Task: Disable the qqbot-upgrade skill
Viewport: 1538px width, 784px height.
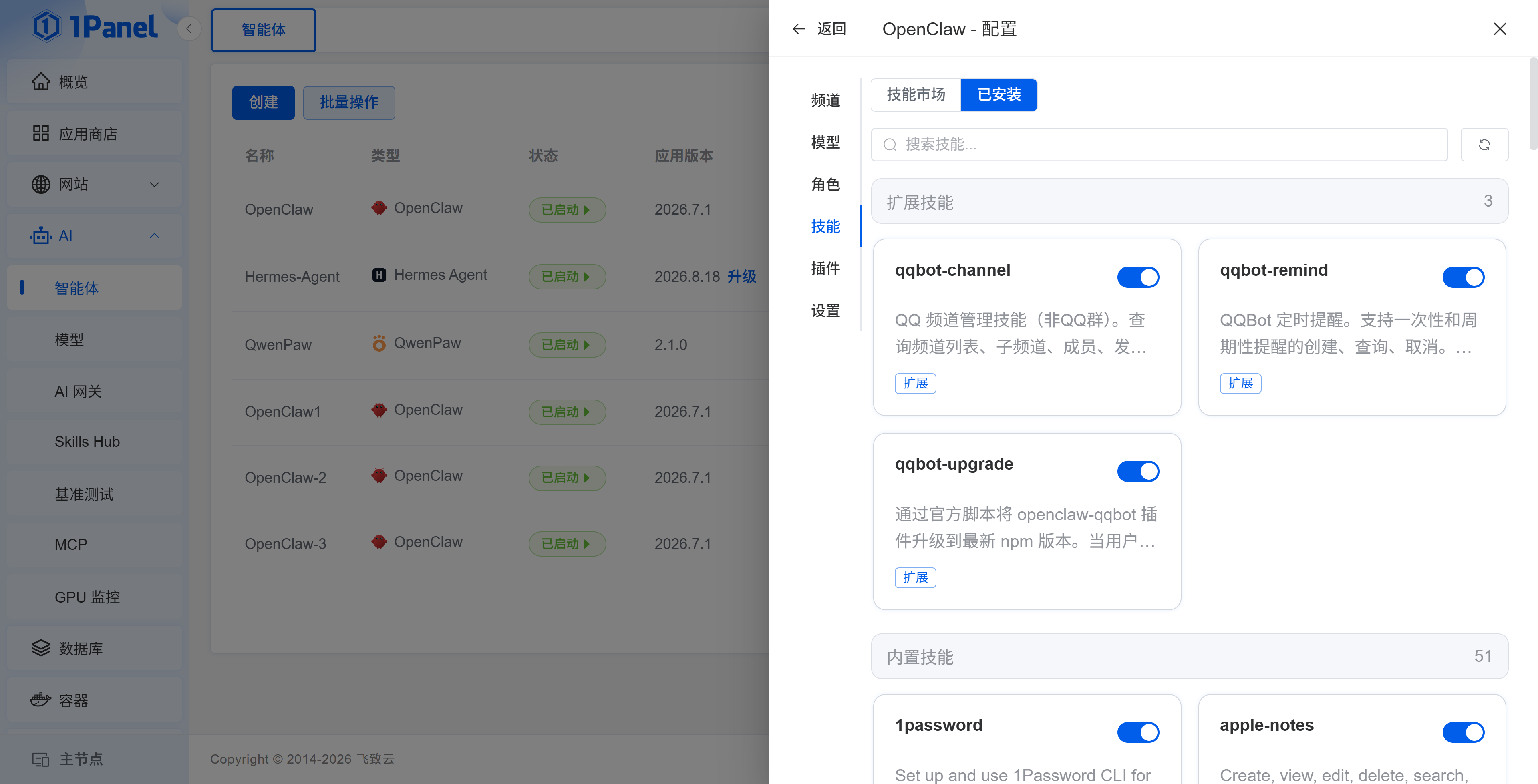Action: pos(1137,471)
